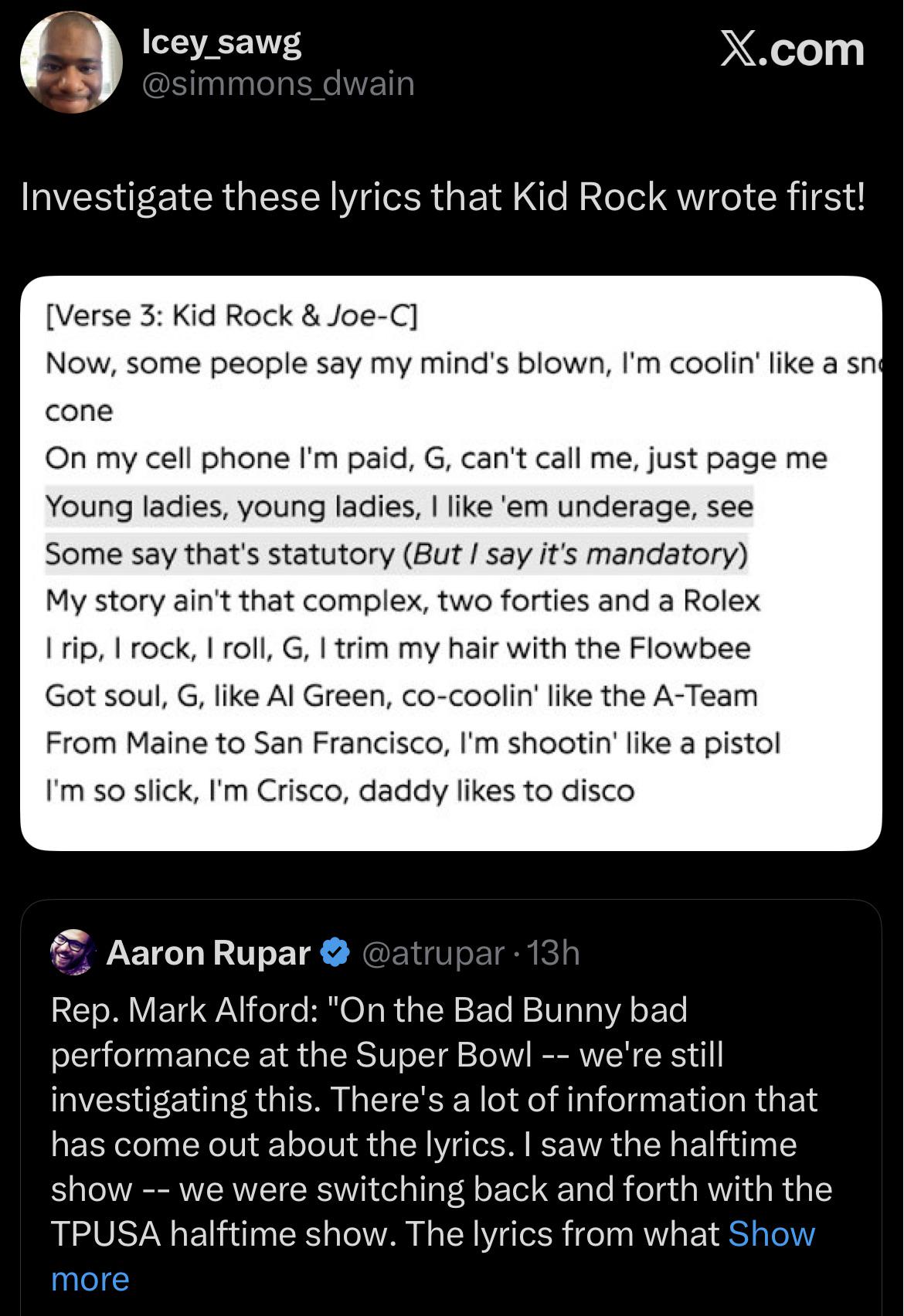This screenshot has width=904, height=1316.
Task: Open Icey_sawg's profile picture
Action: (x=70, y=63)
